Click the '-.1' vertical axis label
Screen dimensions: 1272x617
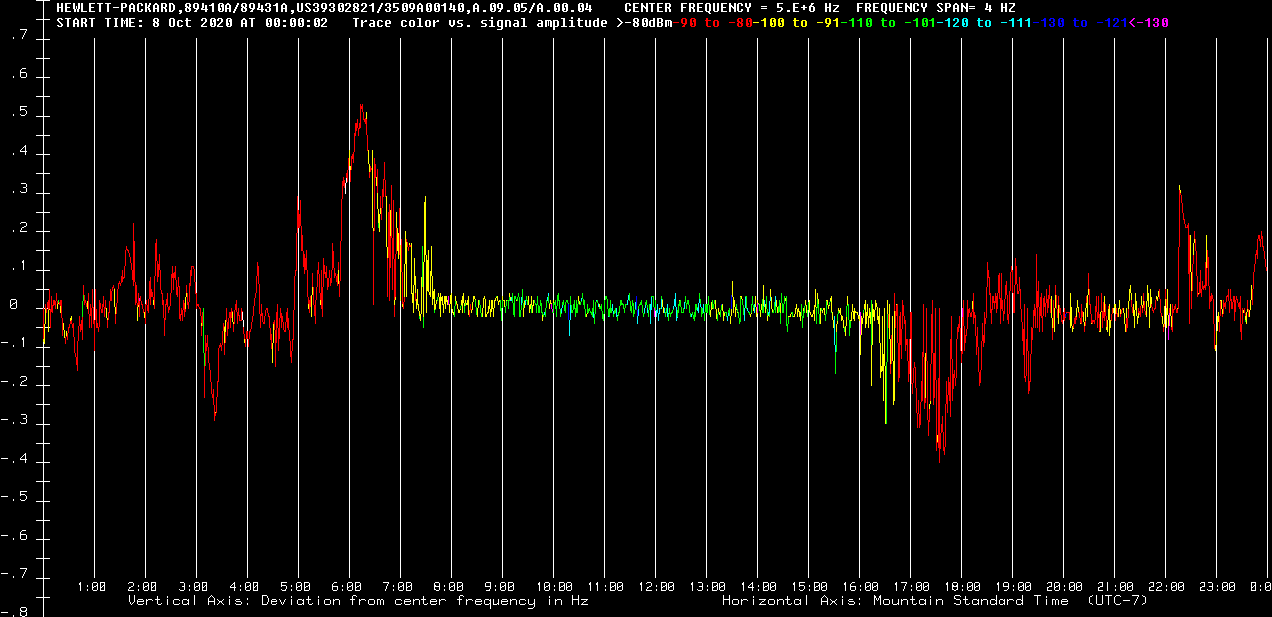pos(14,345)
